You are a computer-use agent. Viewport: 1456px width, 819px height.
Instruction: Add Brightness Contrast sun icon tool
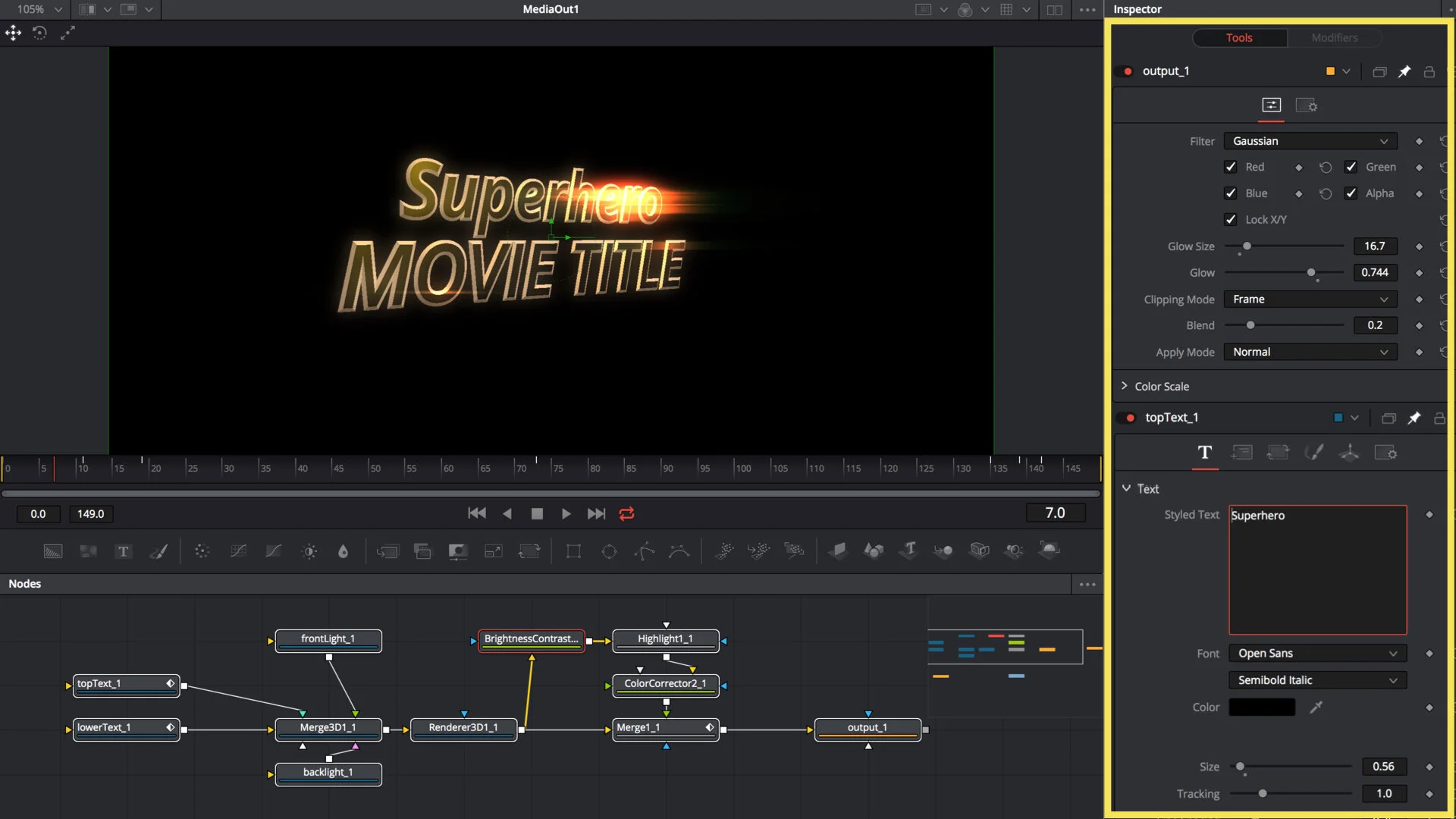tap(309, 551)
